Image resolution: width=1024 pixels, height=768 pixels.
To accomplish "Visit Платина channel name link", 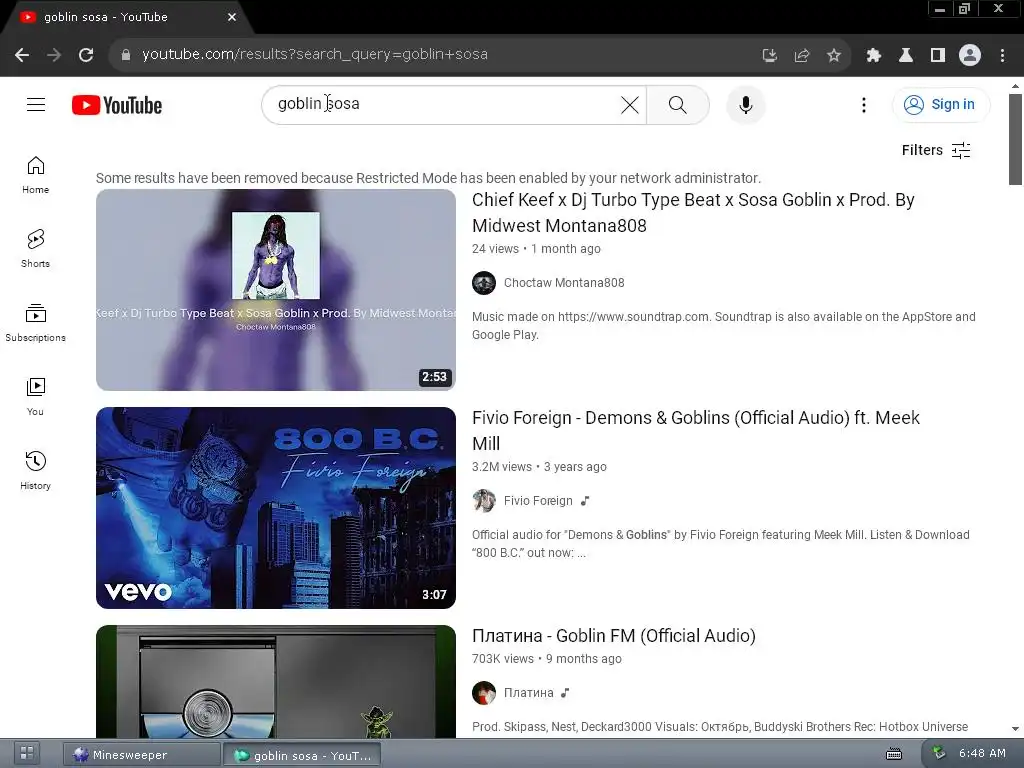I will (x=528, y=693).
